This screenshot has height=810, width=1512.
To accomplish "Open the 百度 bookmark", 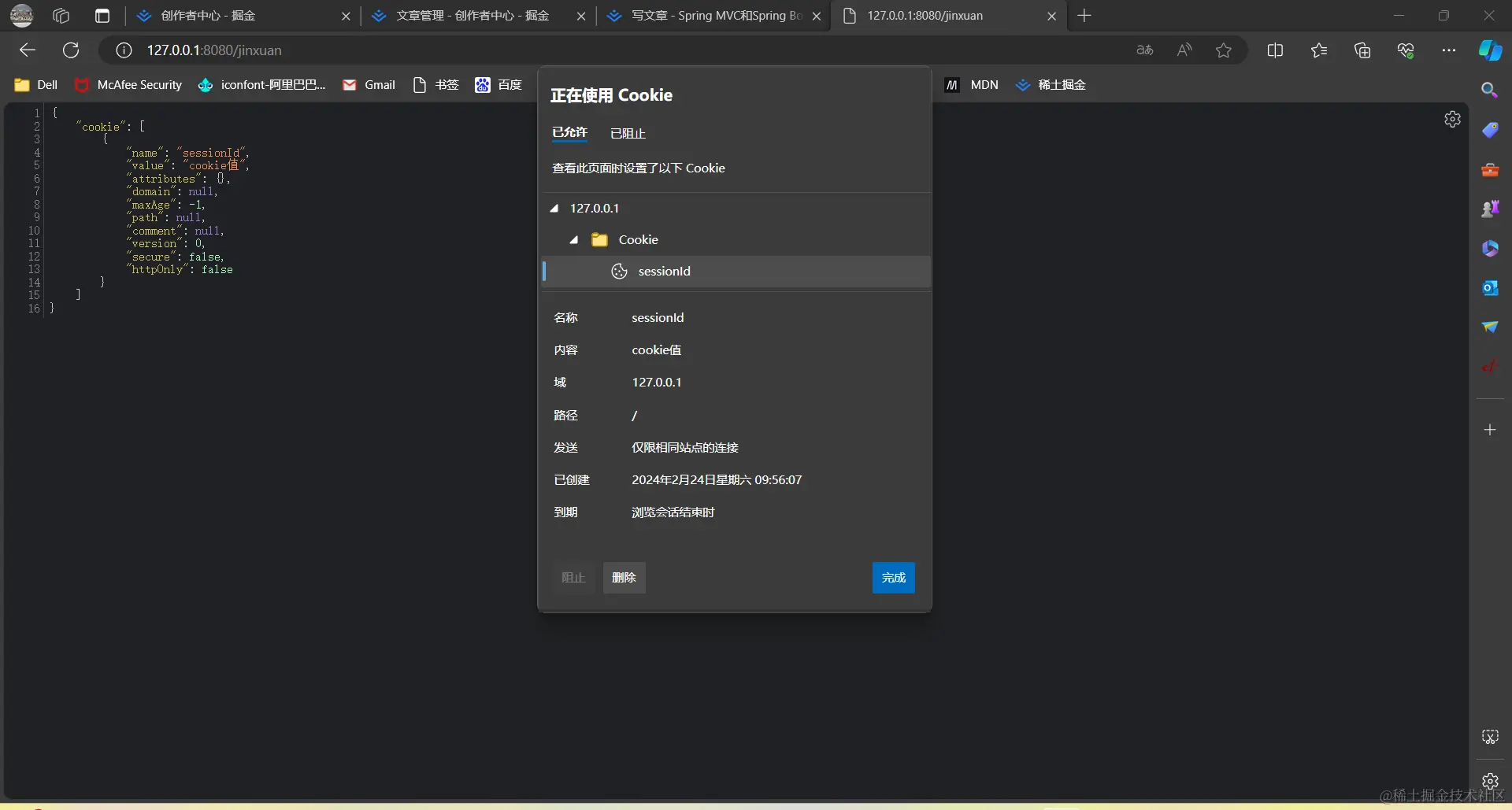I will click(498, 85).
